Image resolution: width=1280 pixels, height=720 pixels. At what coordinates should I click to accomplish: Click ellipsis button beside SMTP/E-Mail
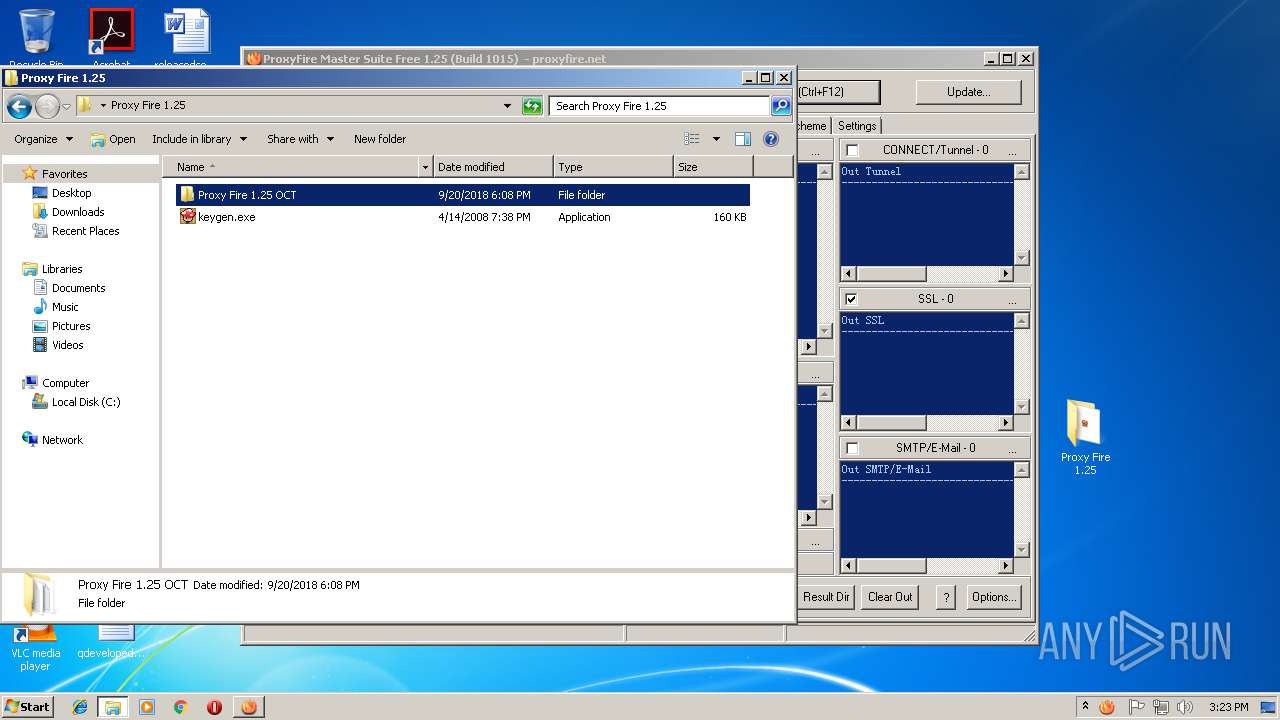1012,448
